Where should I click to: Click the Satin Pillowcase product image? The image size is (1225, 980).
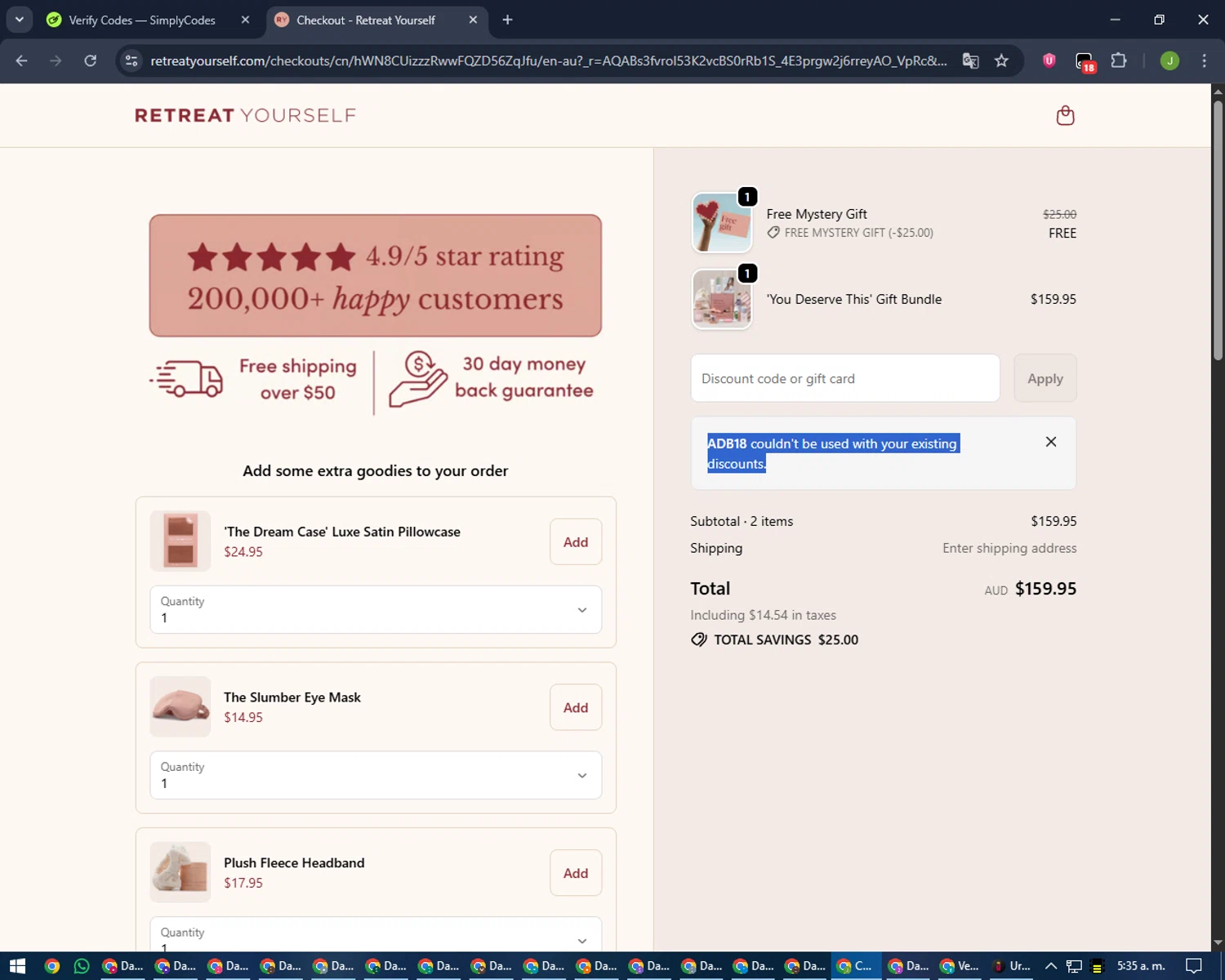(180, 541)
